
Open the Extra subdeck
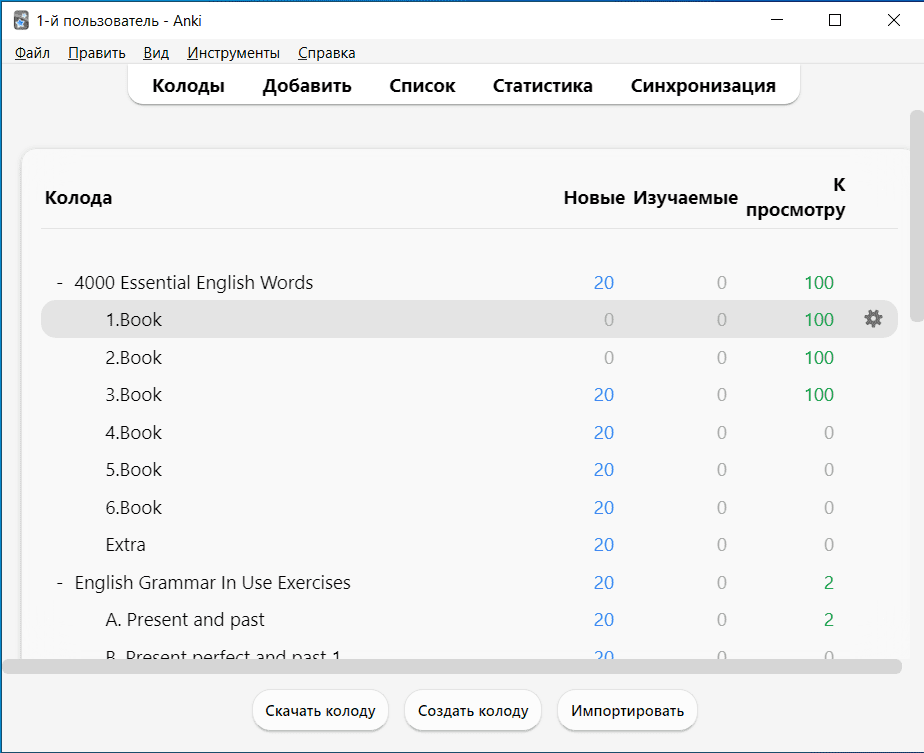pyautogui.click(x=125, y=545)
